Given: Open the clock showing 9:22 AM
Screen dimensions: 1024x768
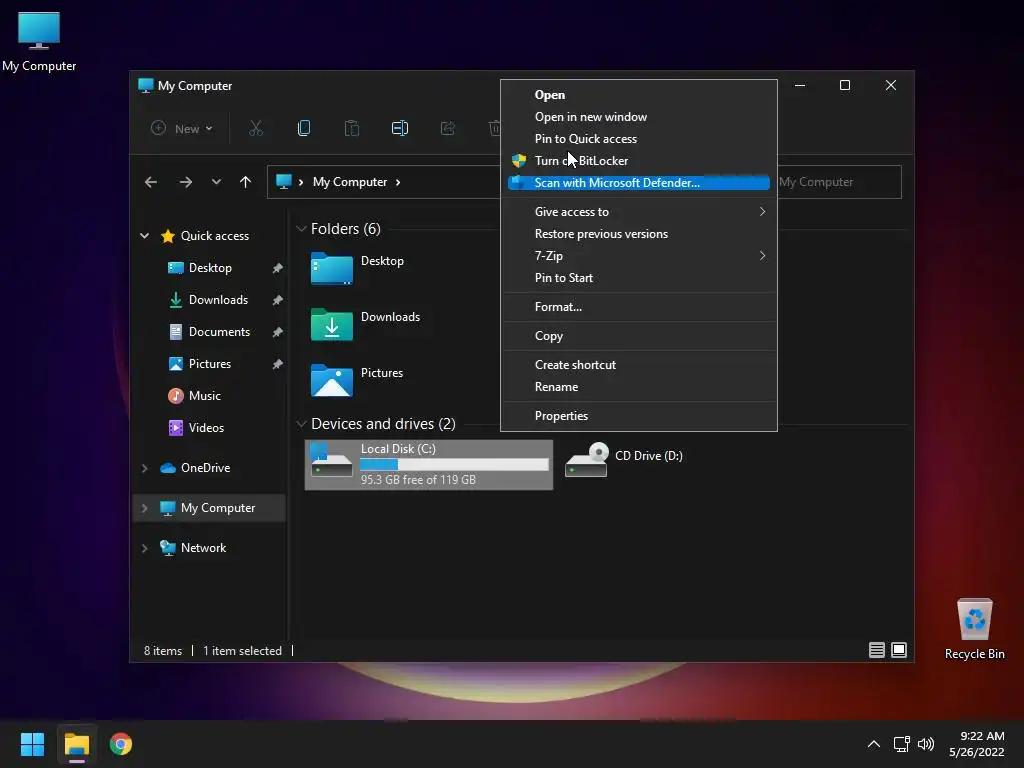Looking at the screenshot, I should coord(976,744).
